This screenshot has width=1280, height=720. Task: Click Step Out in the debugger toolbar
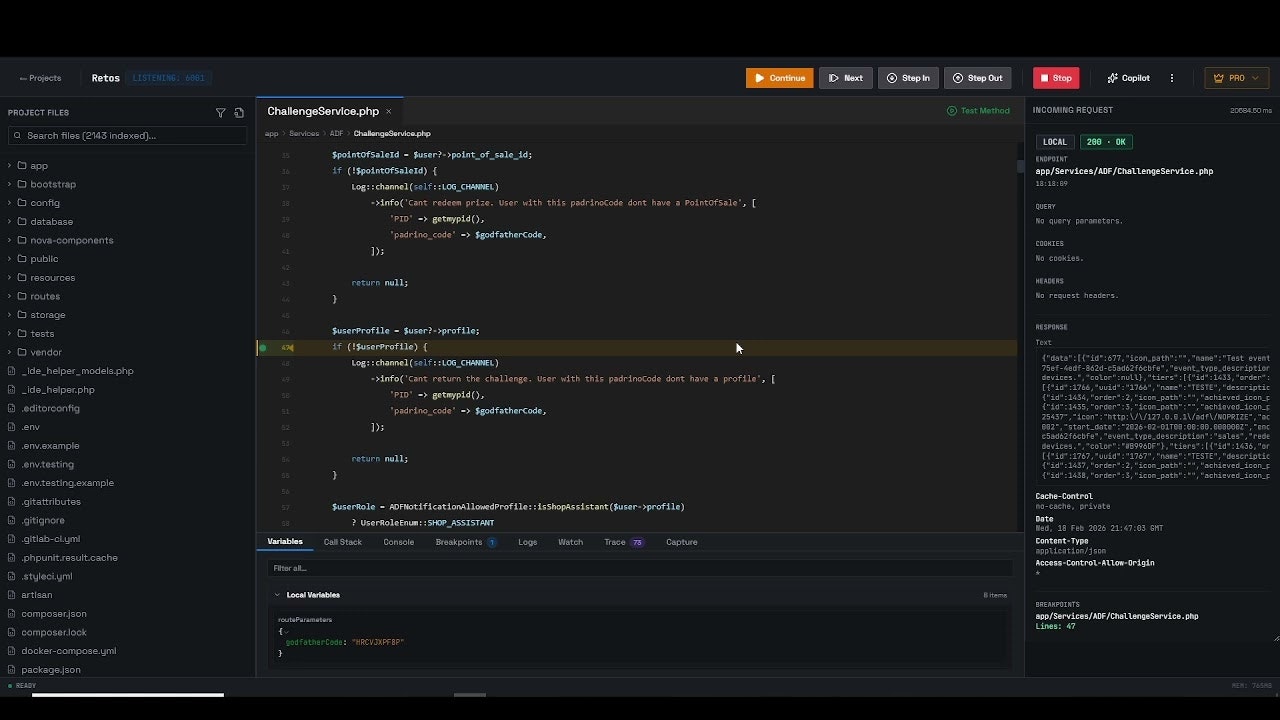pos(977,78)
